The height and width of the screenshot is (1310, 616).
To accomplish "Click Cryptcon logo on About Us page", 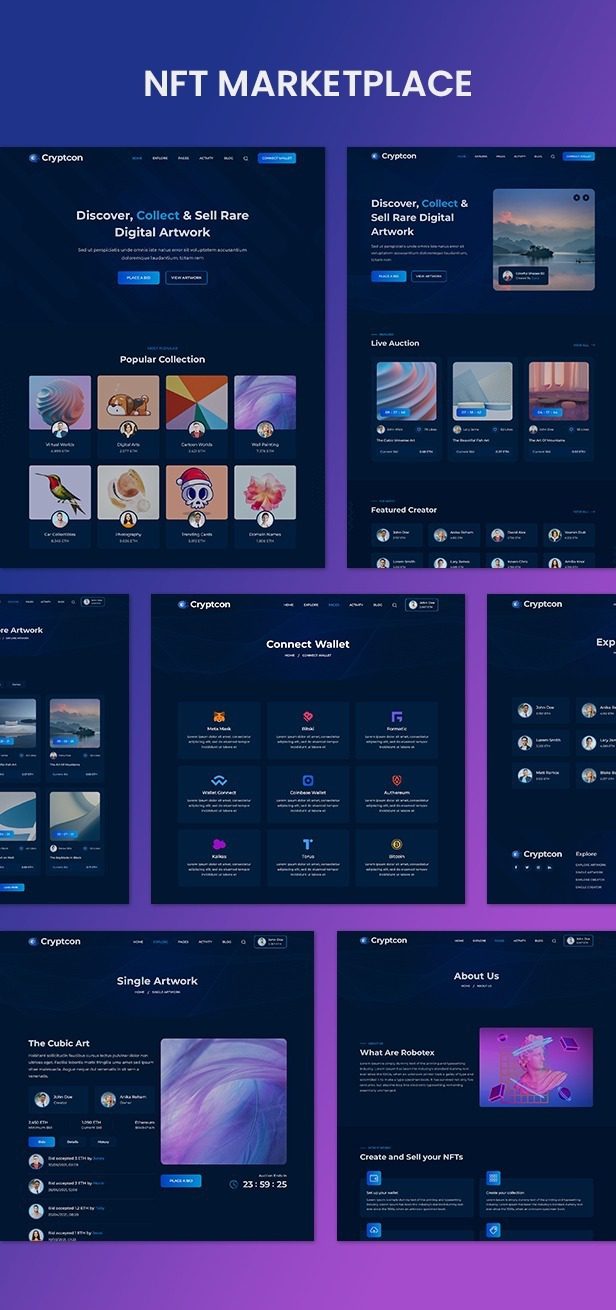I will click(385, 940).
